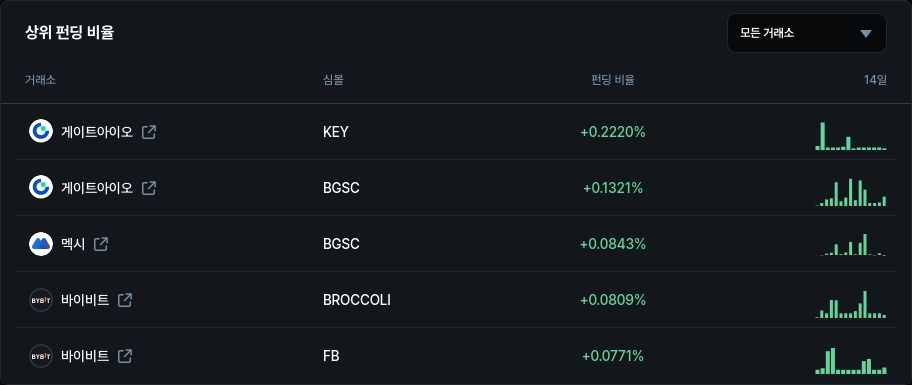View the KEY 14-day funding sparkline
912x385 pixels.
(x=851, y=136)
